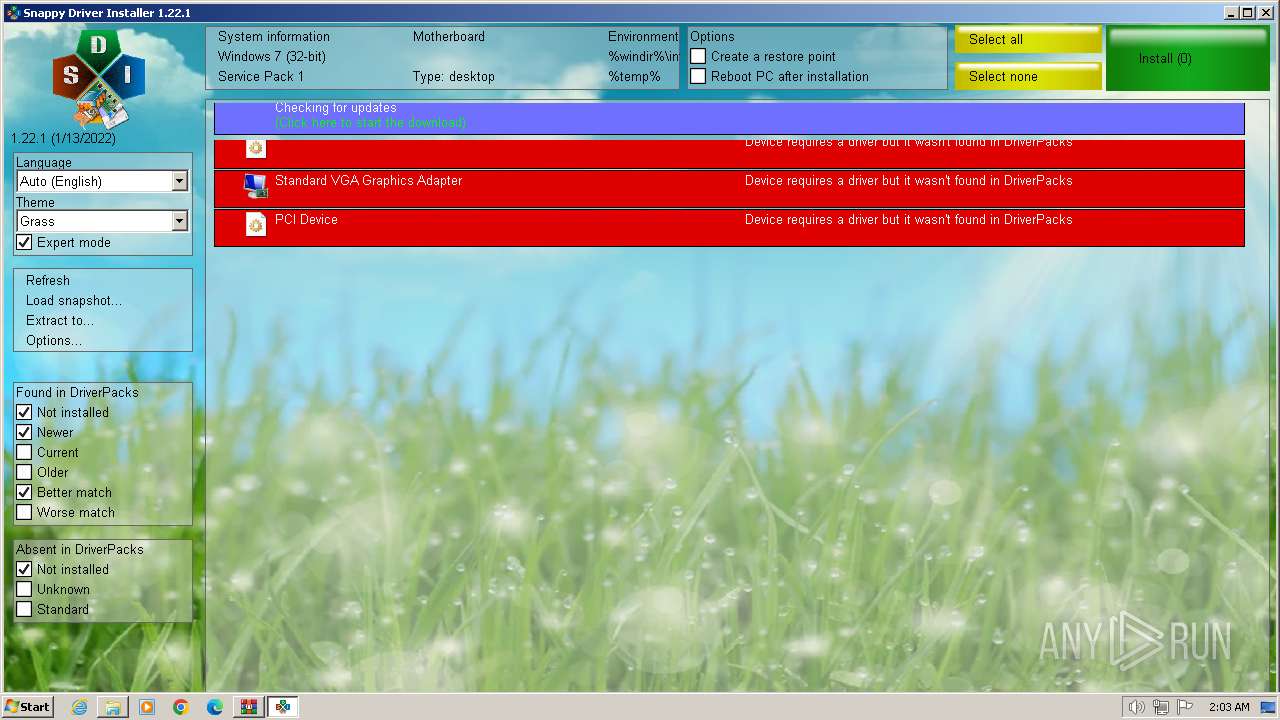The image size is (1280, 720).
Task: Uncheck Not installed under Found in DriverPacks
Action: click(24, 412)
